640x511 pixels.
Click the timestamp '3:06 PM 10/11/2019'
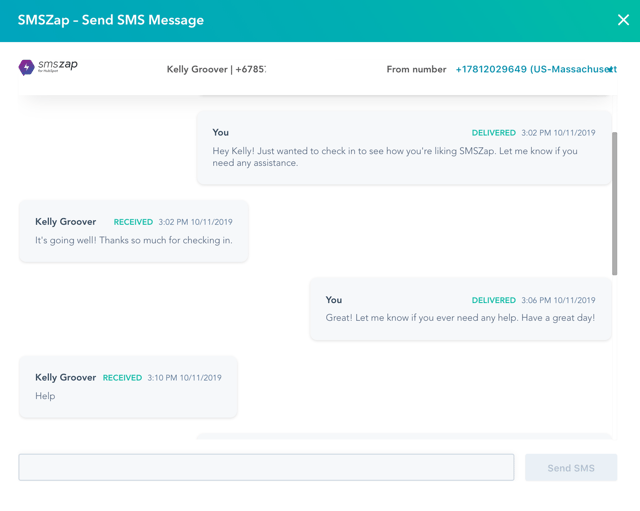(558, 300)
